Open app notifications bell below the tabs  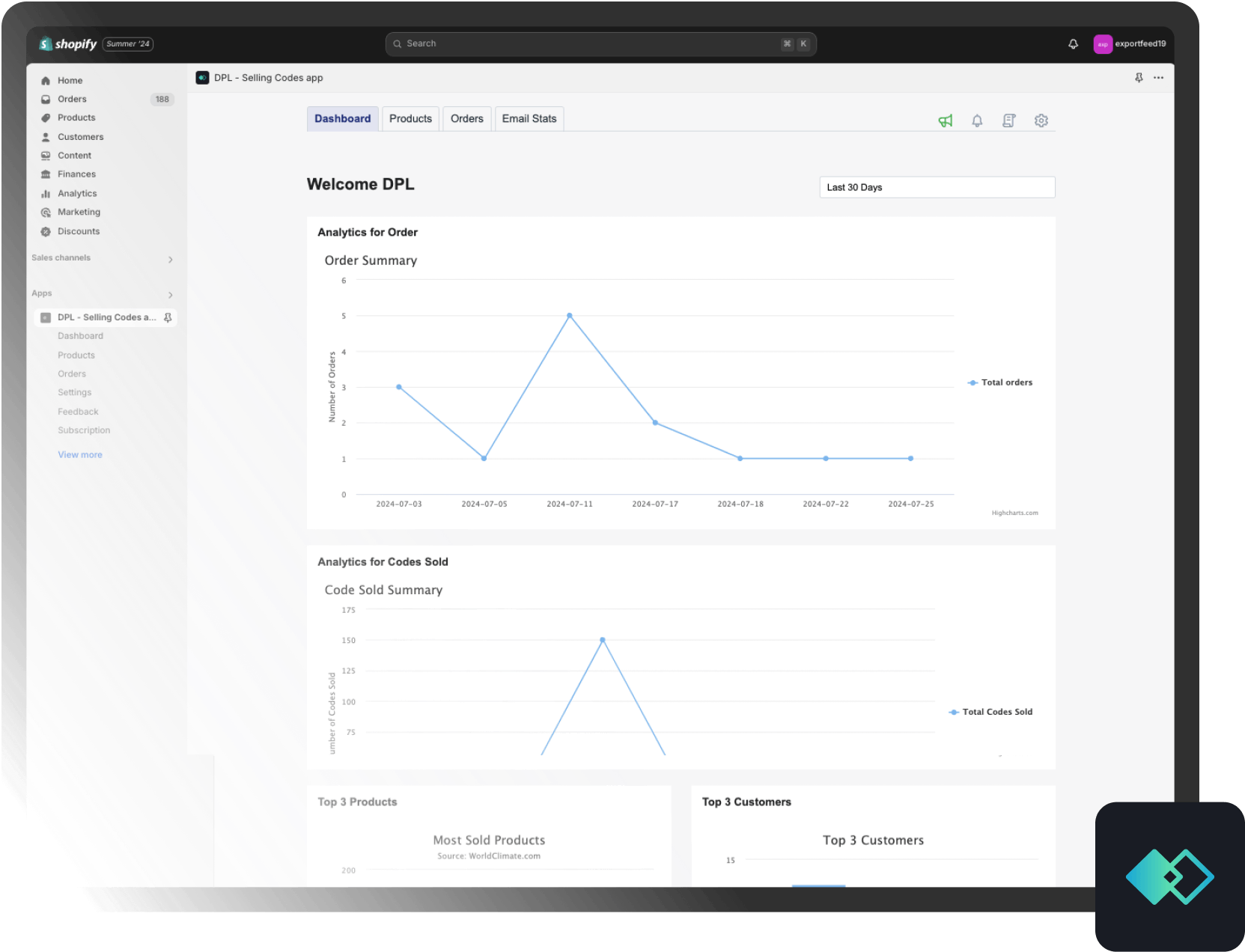pos(977,120)
